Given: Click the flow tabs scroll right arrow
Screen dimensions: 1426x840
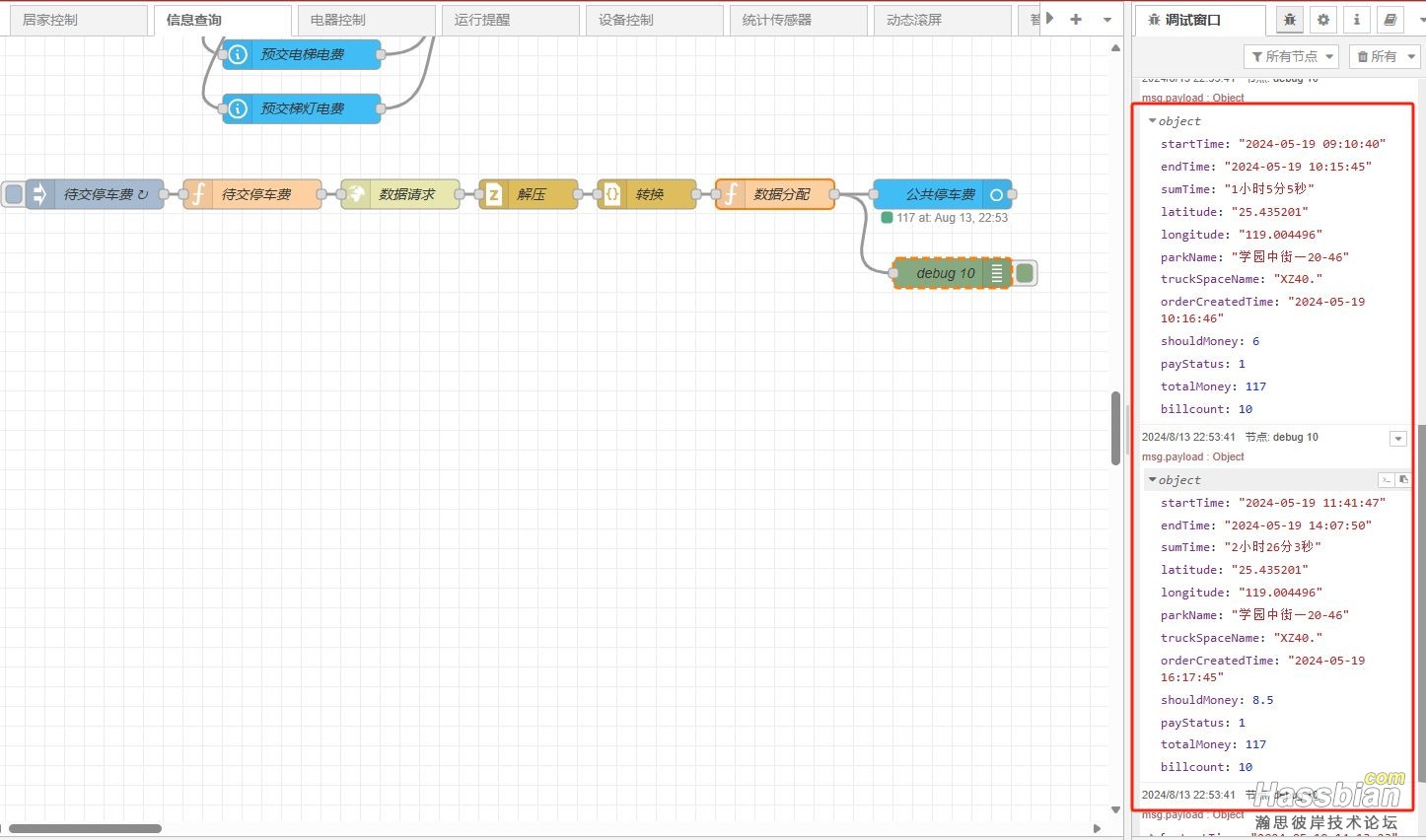Looking at the screenshot, I should click(1050, 19).
